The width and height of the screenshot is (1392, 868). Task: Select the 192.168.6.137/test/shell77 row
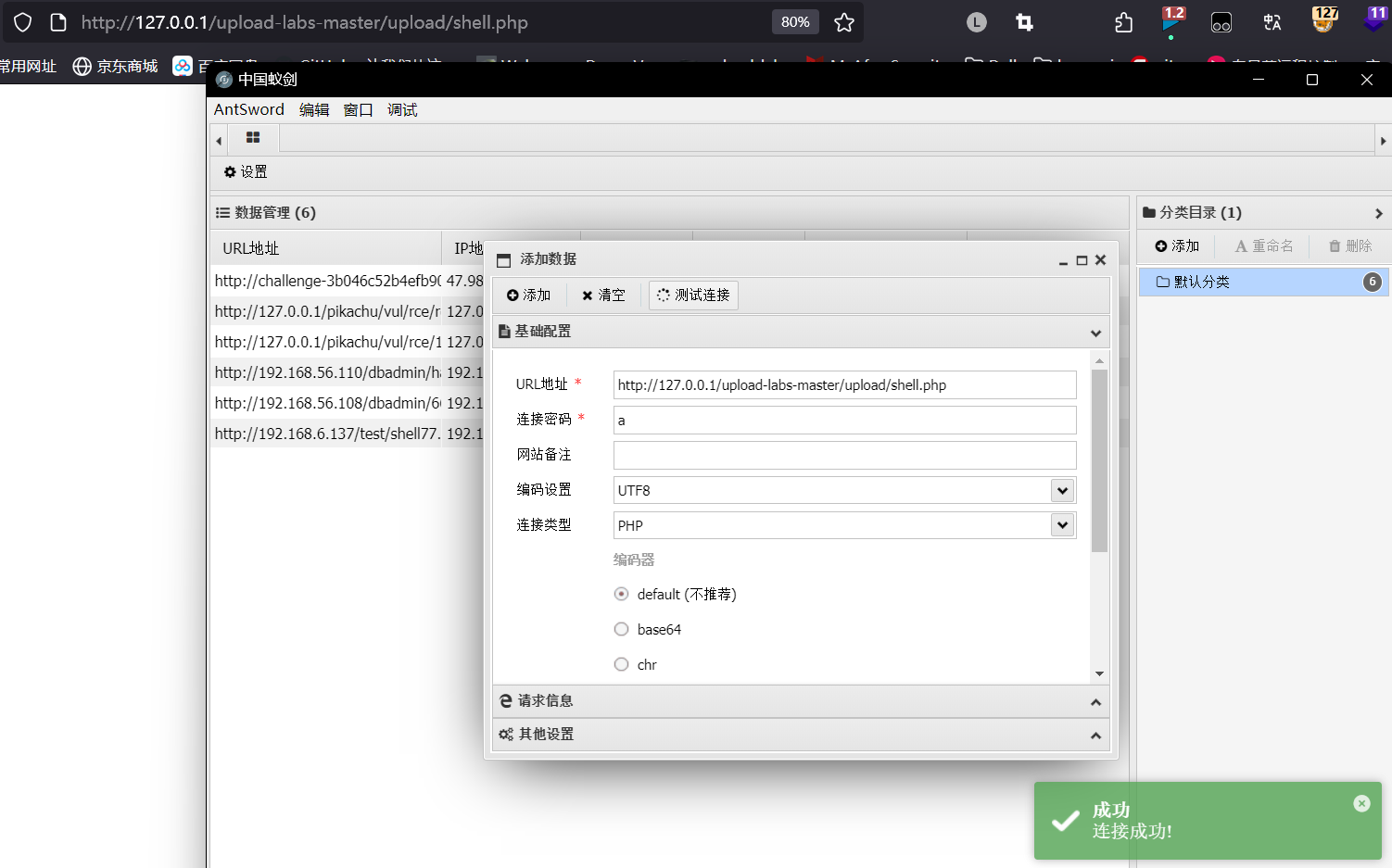[348, 434]
